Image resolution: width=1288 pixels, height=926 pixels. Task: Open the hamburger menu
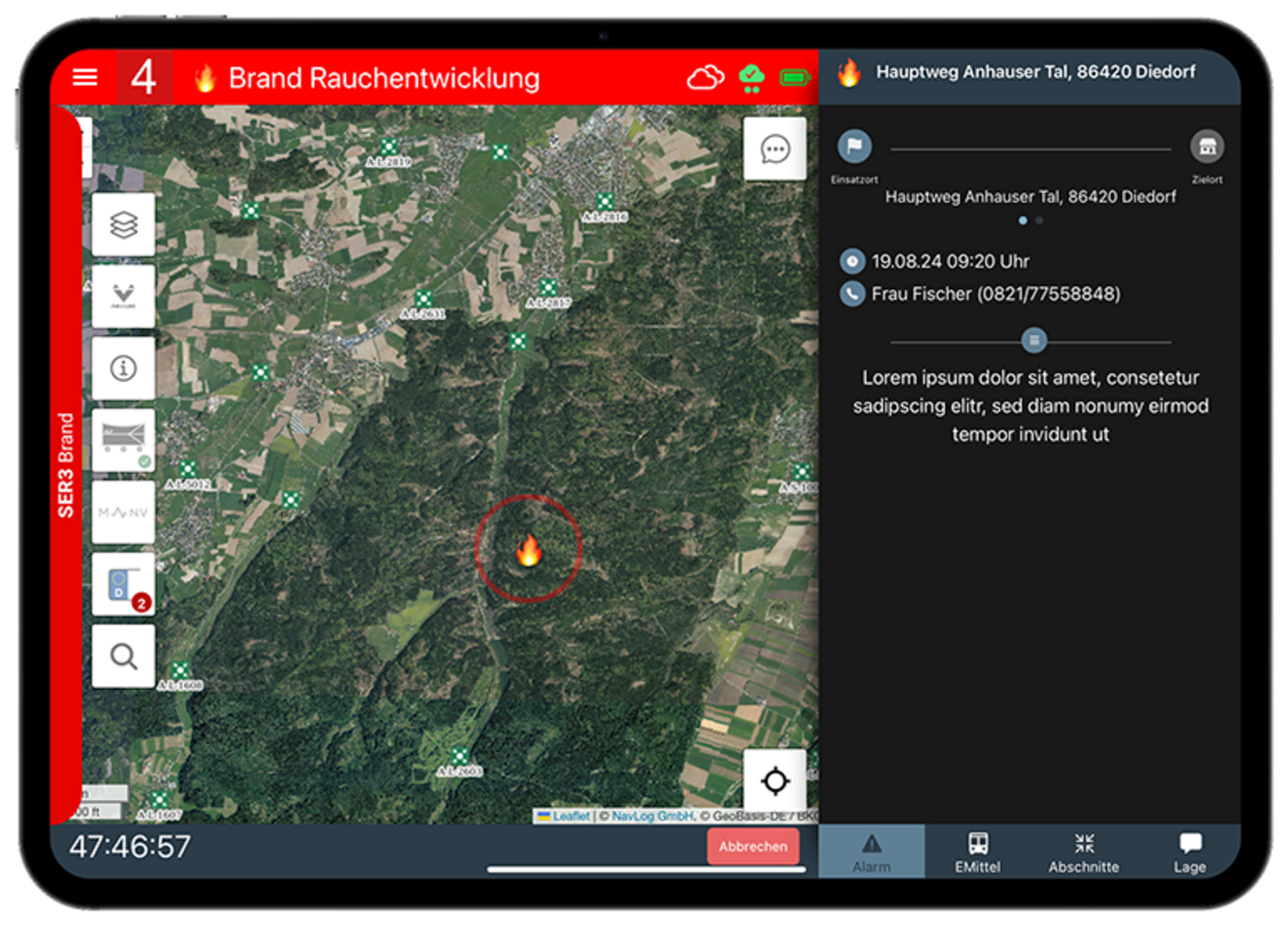[85, 77]
